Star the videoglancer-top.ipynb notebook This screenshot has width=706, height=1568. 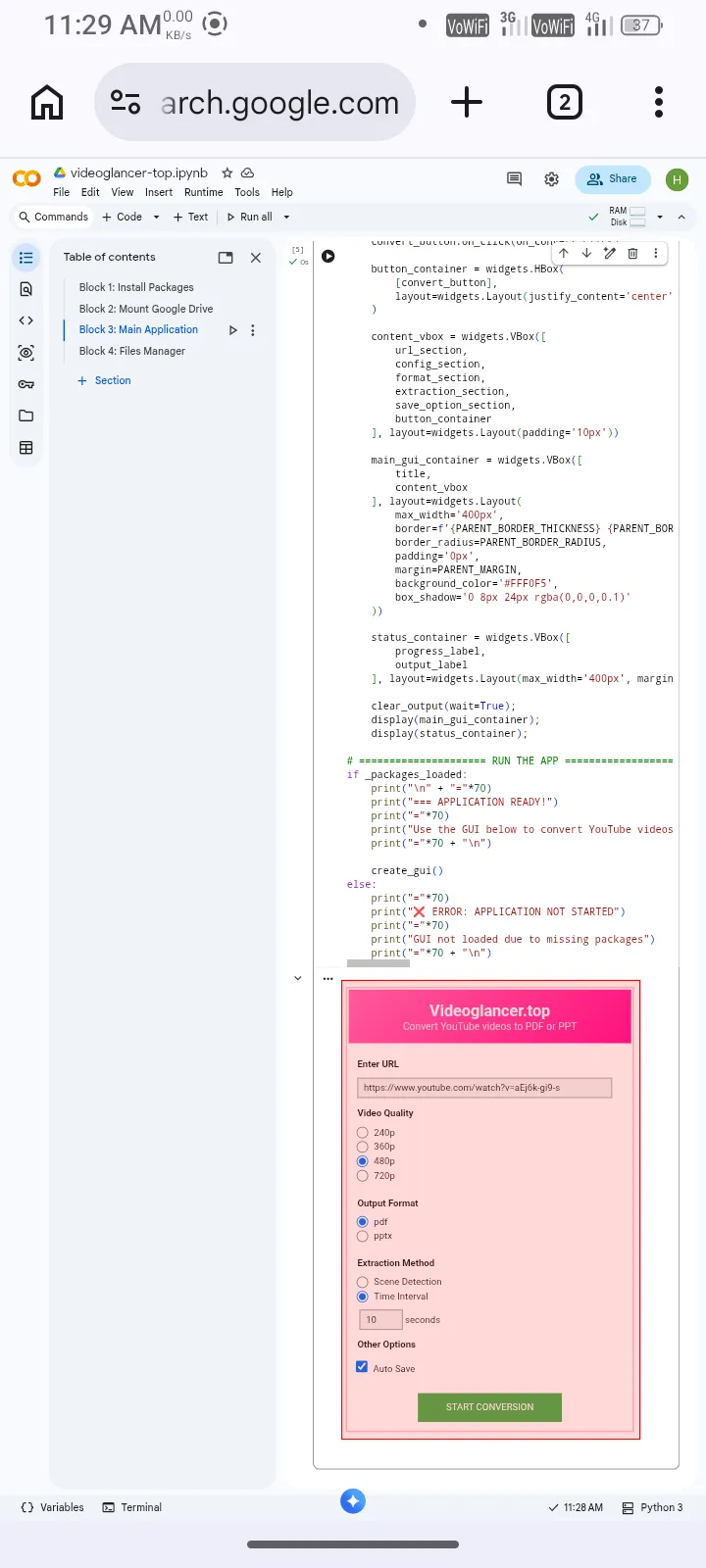227,172
